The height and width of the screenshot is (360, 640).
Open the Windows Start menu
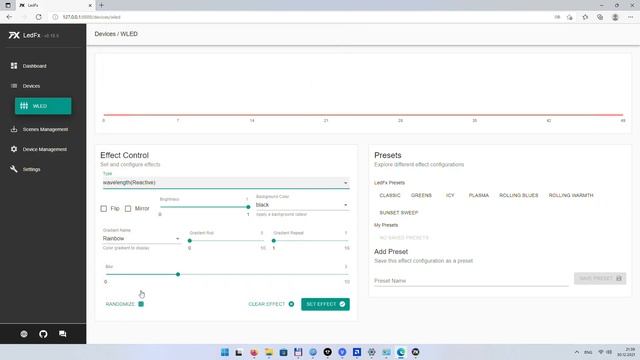point(224,352)
